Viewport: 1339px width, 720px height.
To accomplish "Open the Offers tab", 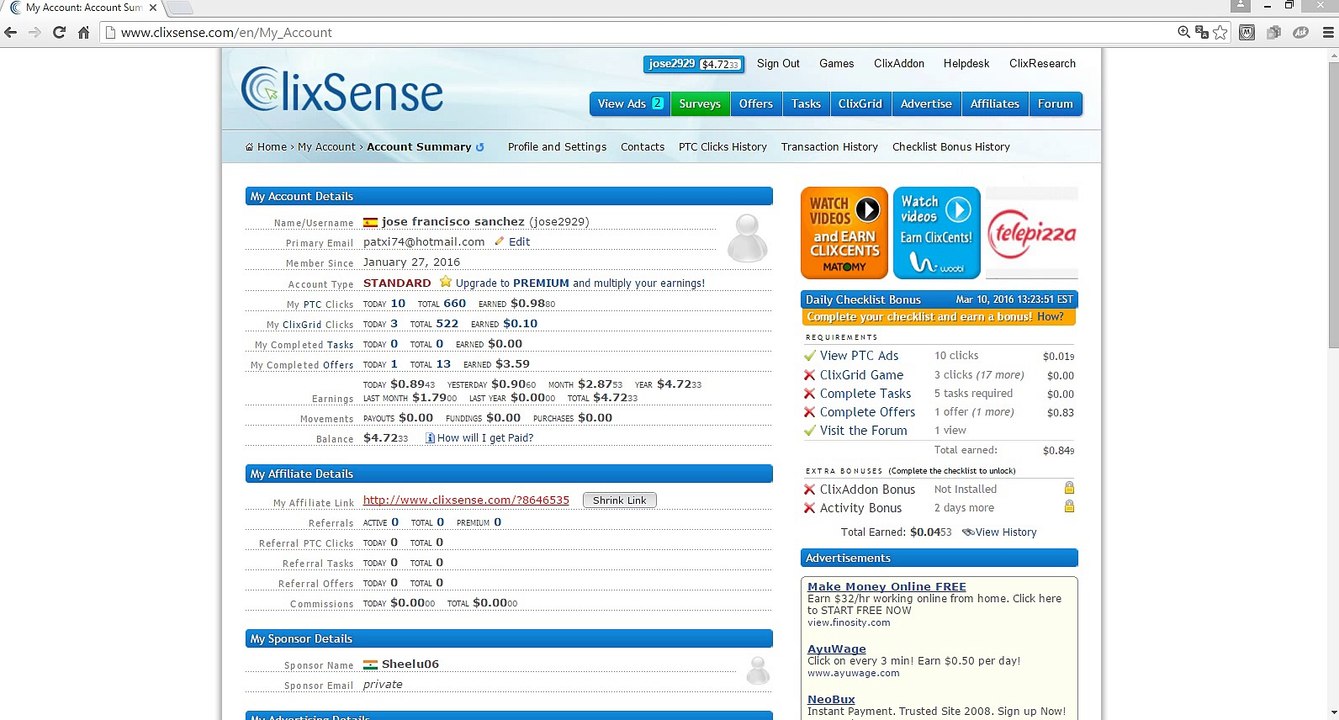I will tap(756, 104).
